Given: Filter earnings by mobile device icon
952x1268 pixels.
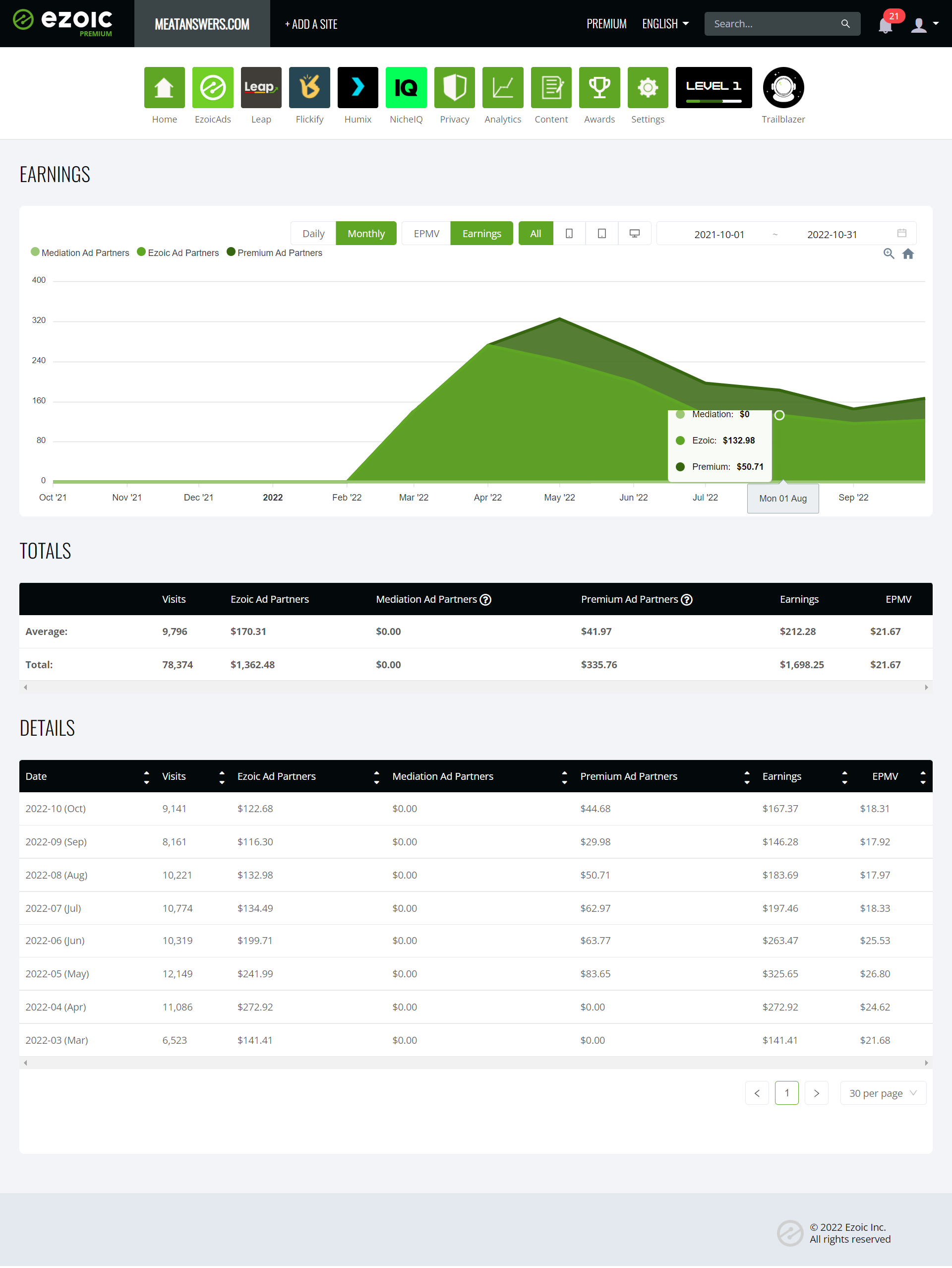Looking at the screenshot, I should coord(569,233).
